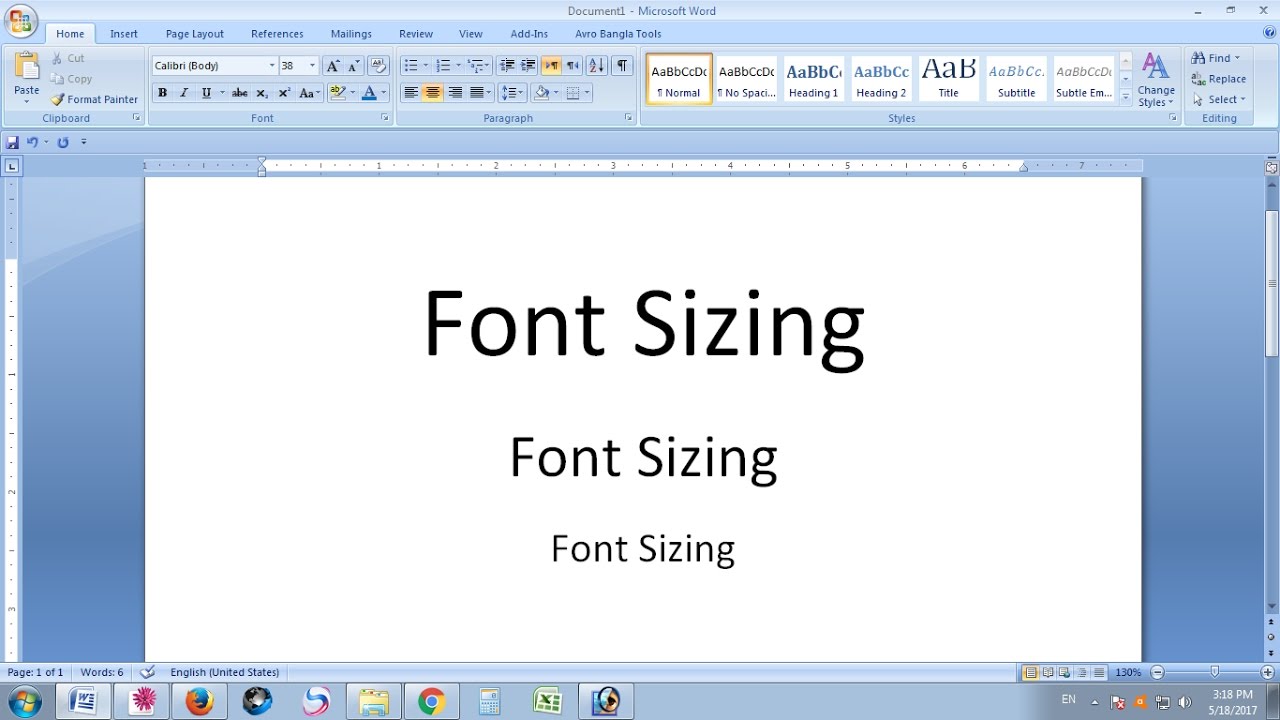The width and height of the screenshot is (1280, 720).
Task: Click the Replace button in Editing
Action: pos(1219,79)
